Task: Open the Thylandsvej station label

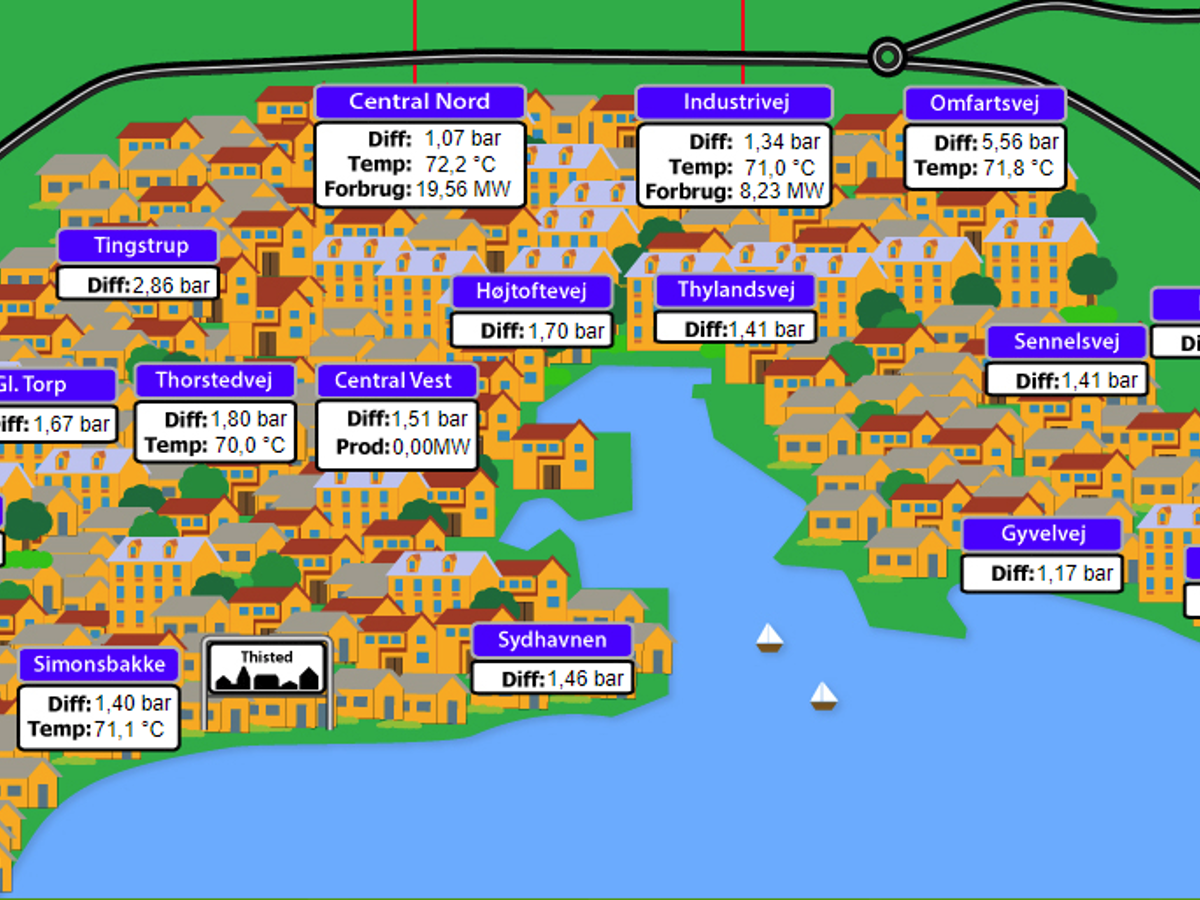Action: point(735,291)
